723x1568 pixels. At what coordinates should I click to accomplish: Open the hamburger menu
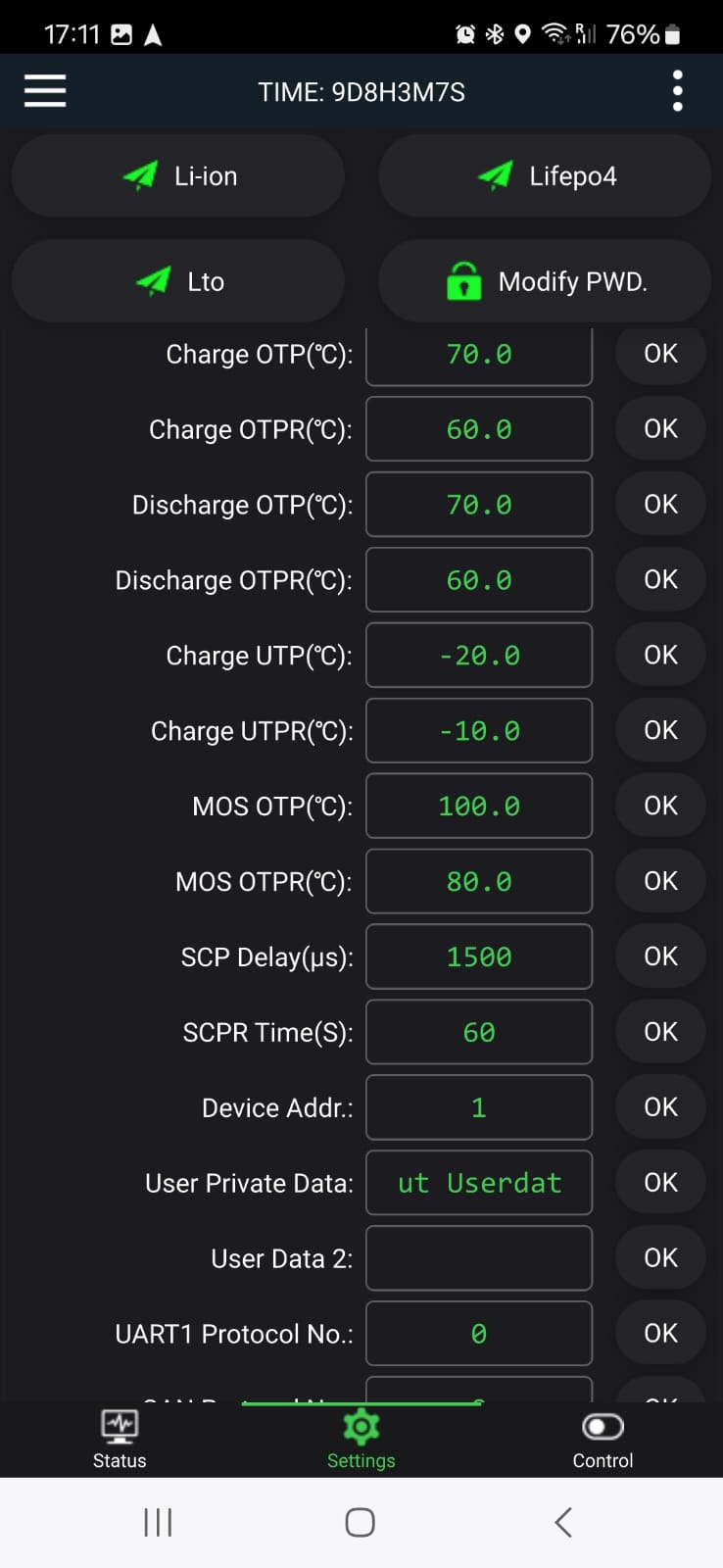pos(45,91)
